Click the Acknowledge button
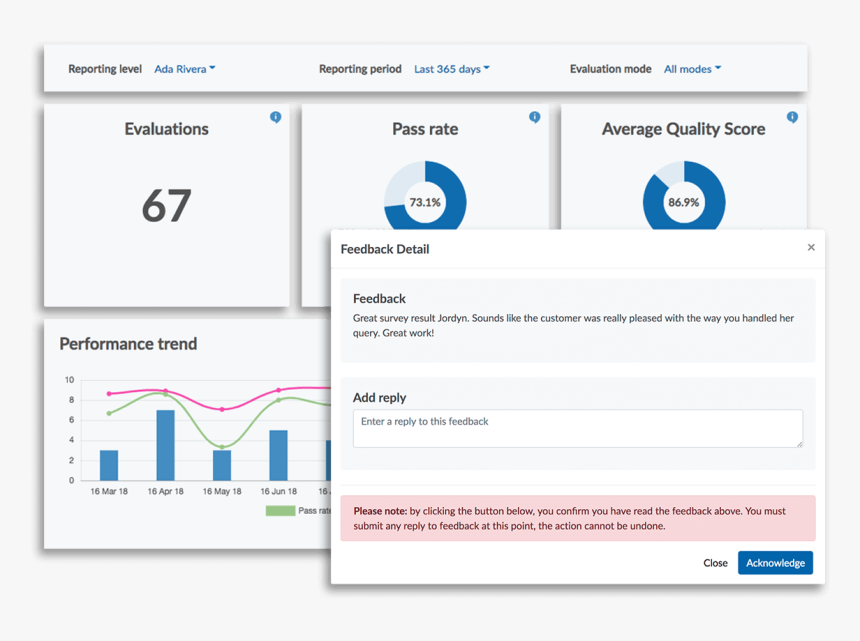Image resolution: width=860 pixels, height=641 pixels. point(775,563)
